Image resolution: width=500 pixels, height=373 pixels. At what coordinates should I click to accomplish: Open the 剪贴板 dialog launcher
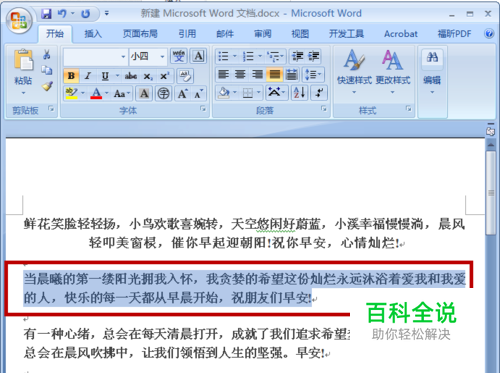pyautogui.click(x=51, y=108)
